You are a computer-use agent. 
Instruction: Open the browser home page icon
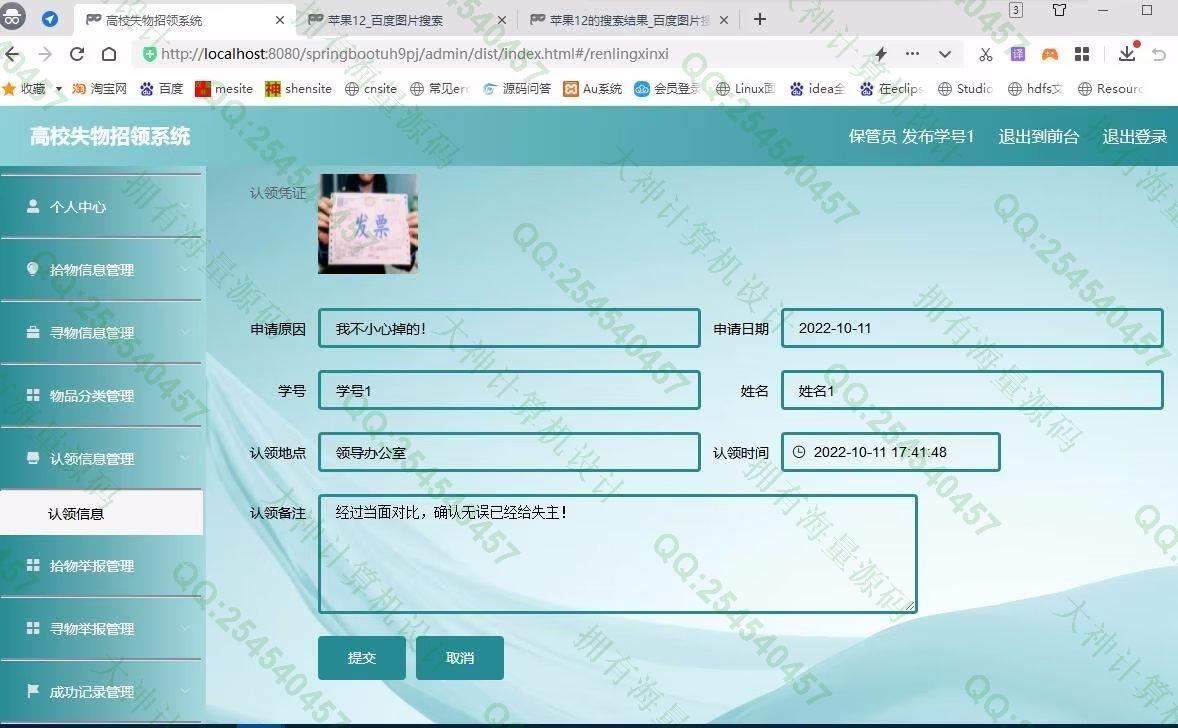109,54
